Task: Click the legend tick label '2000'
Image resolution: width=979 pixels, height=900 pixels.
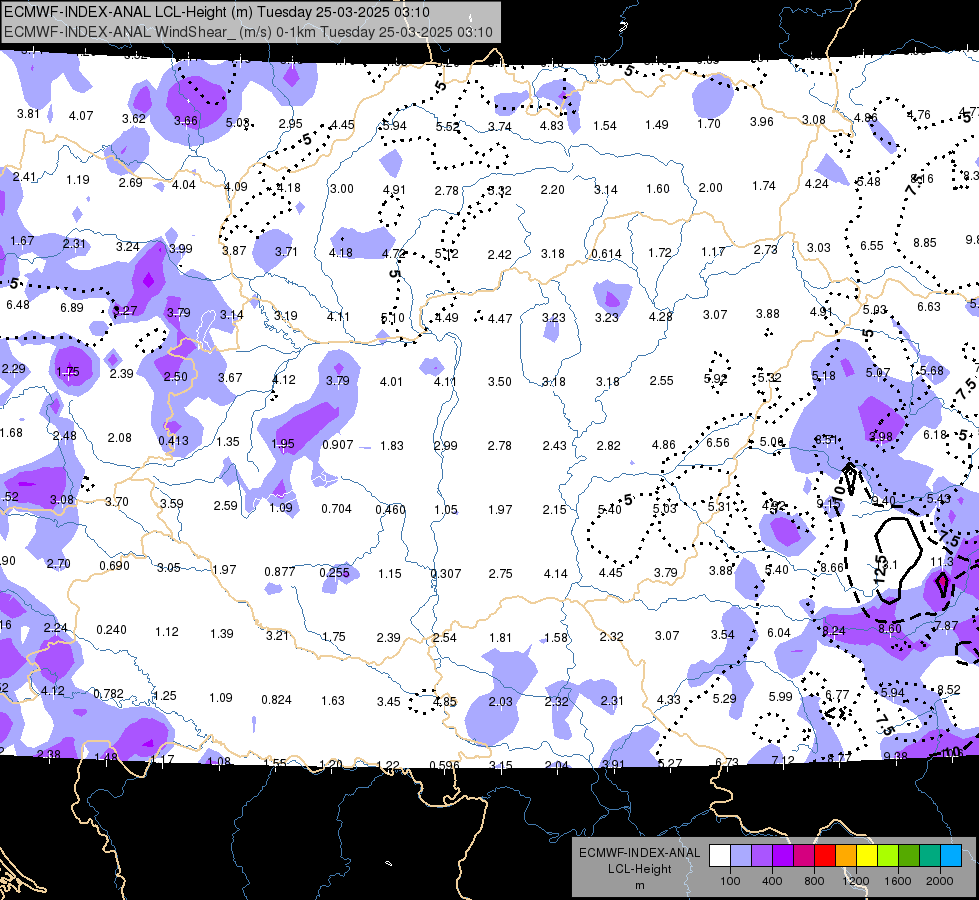Action: [940, 881]
